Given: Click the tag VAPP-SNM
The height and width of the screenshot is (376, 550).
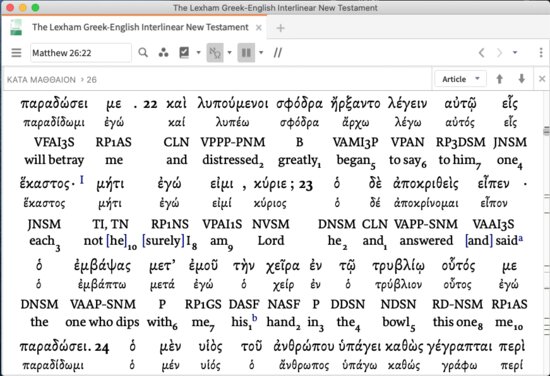Looking at the screenshot, I should [x=426, y=224].
